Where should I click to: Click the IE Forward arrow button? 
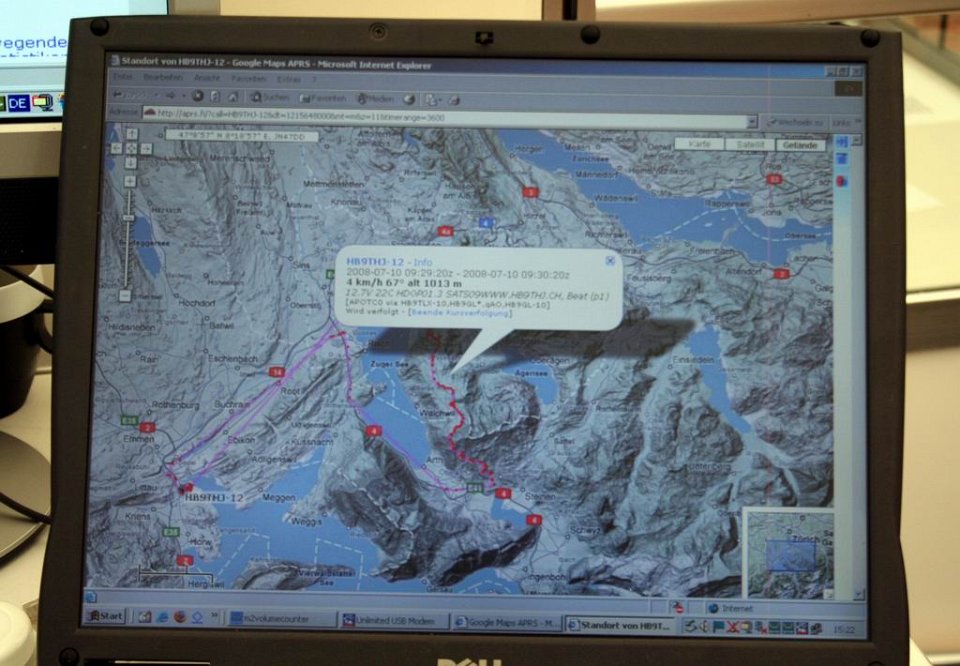(170, 95)
